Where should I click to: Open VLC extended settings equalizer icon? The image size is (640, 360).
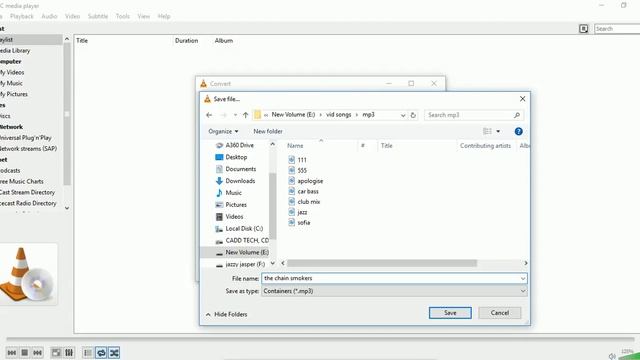pyautogui.click(x=69, y=353)
